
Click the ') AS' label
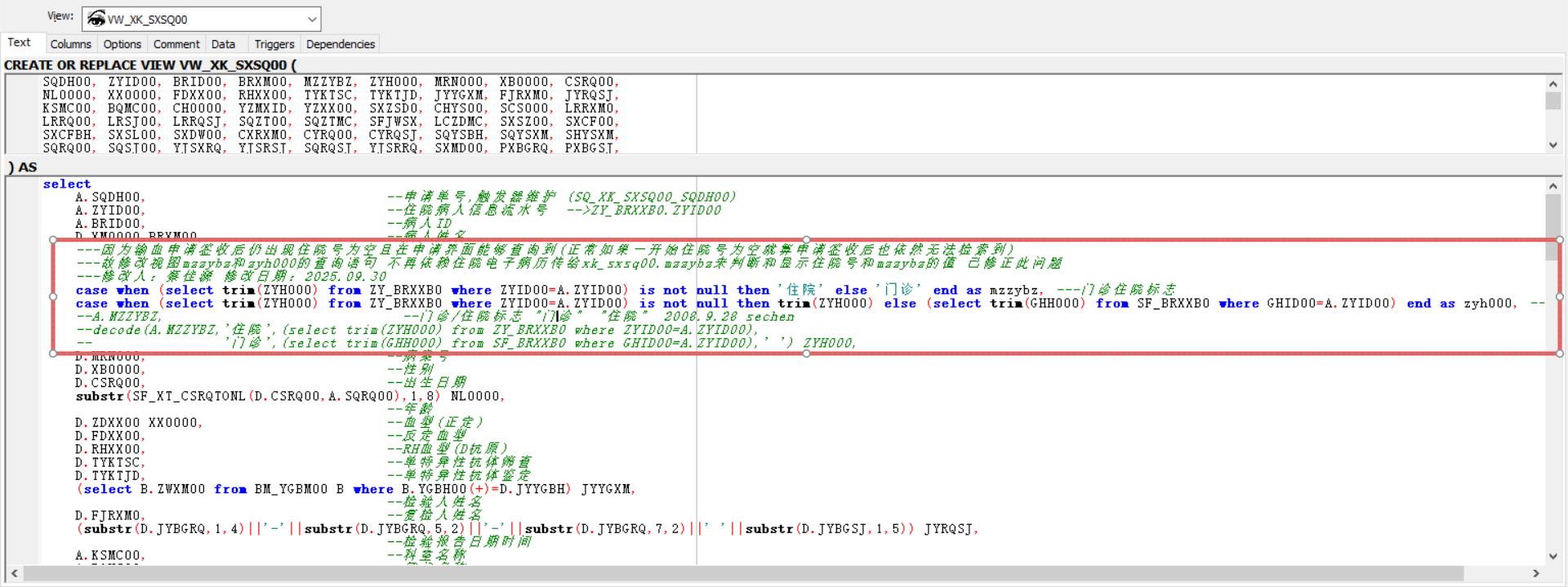[x=22, y=167]
